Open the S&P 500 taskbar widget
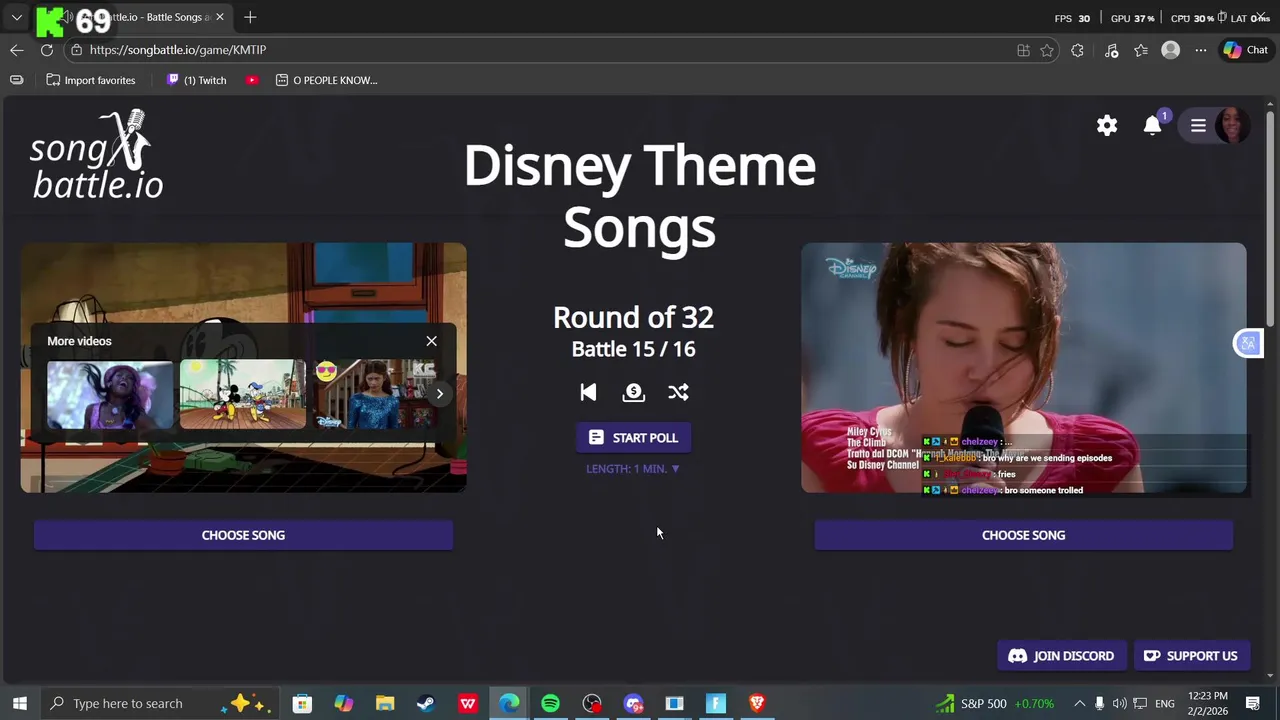 tap(994, 703)
